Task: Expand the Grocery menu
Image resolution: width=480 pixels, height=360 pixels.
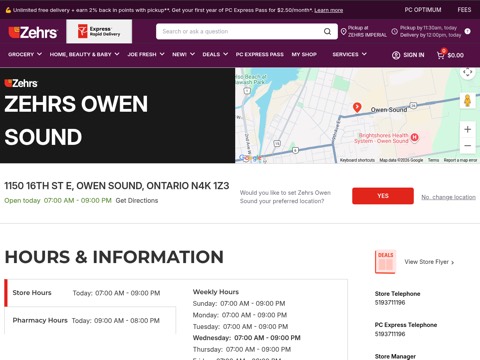Action: coord(25,54)
